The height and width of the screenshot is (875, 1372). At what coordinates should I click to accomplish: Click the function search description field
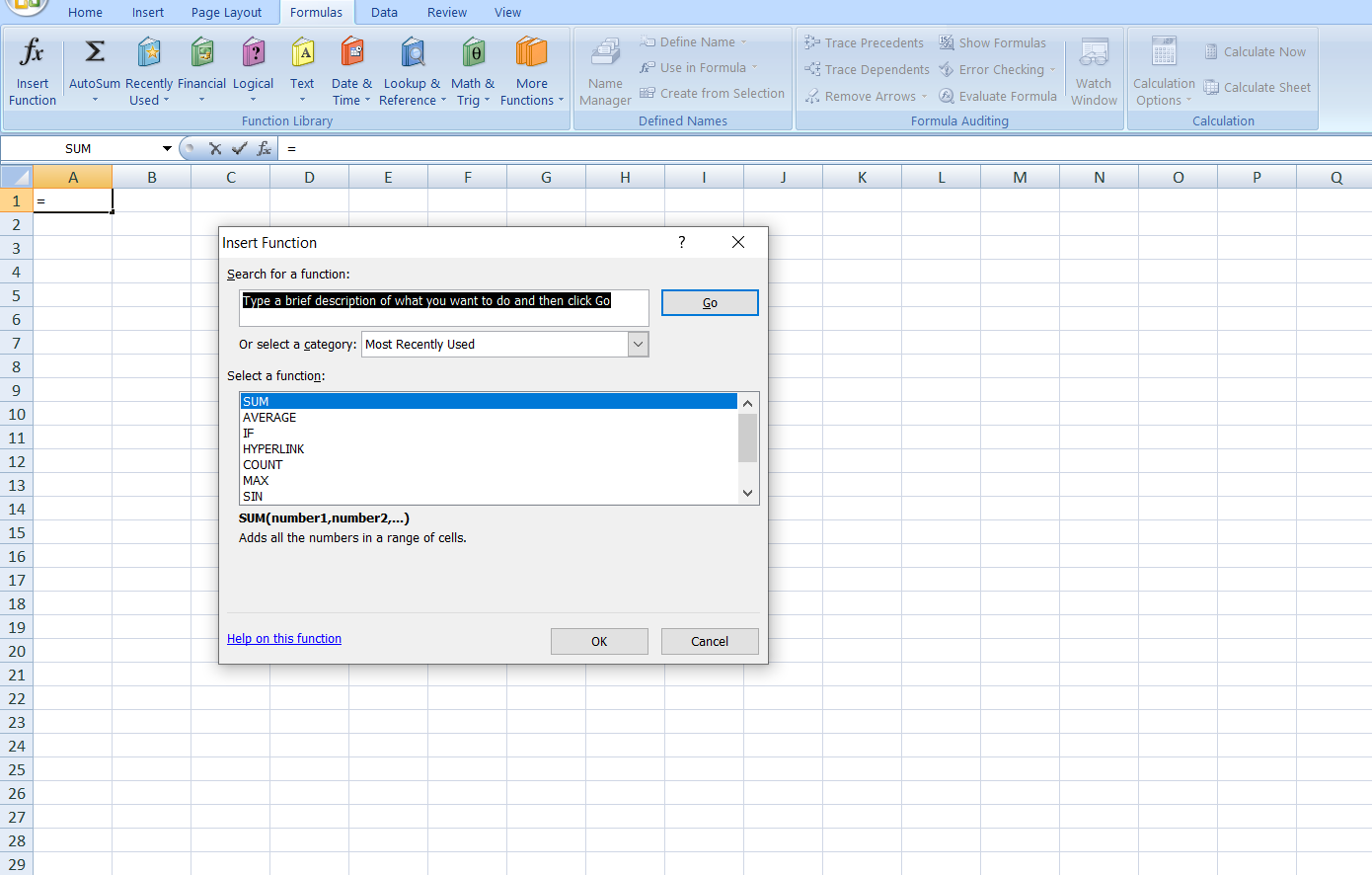pos(444,307)
